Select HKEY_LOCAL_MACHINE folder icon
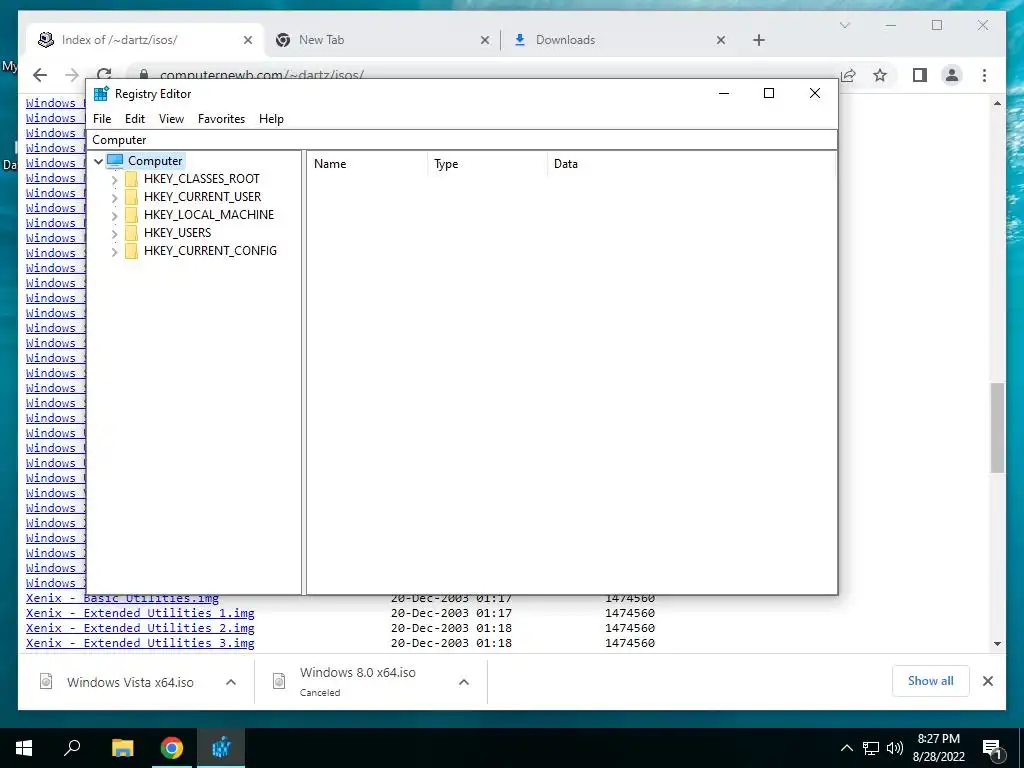The height and width of the screenshot is (768, 1024). 131,215
